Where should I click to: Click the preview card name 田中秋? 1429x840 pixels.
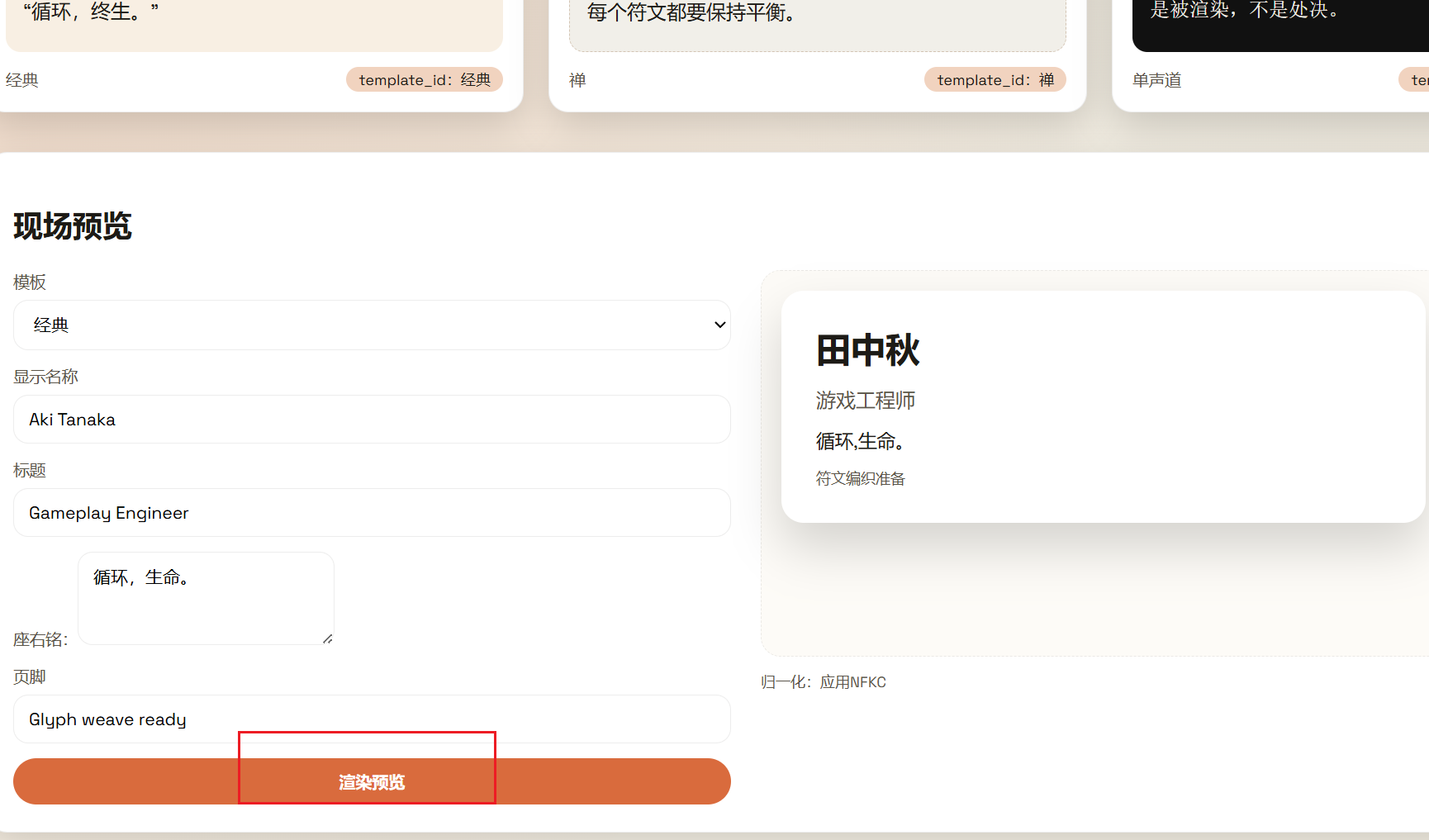867,350
